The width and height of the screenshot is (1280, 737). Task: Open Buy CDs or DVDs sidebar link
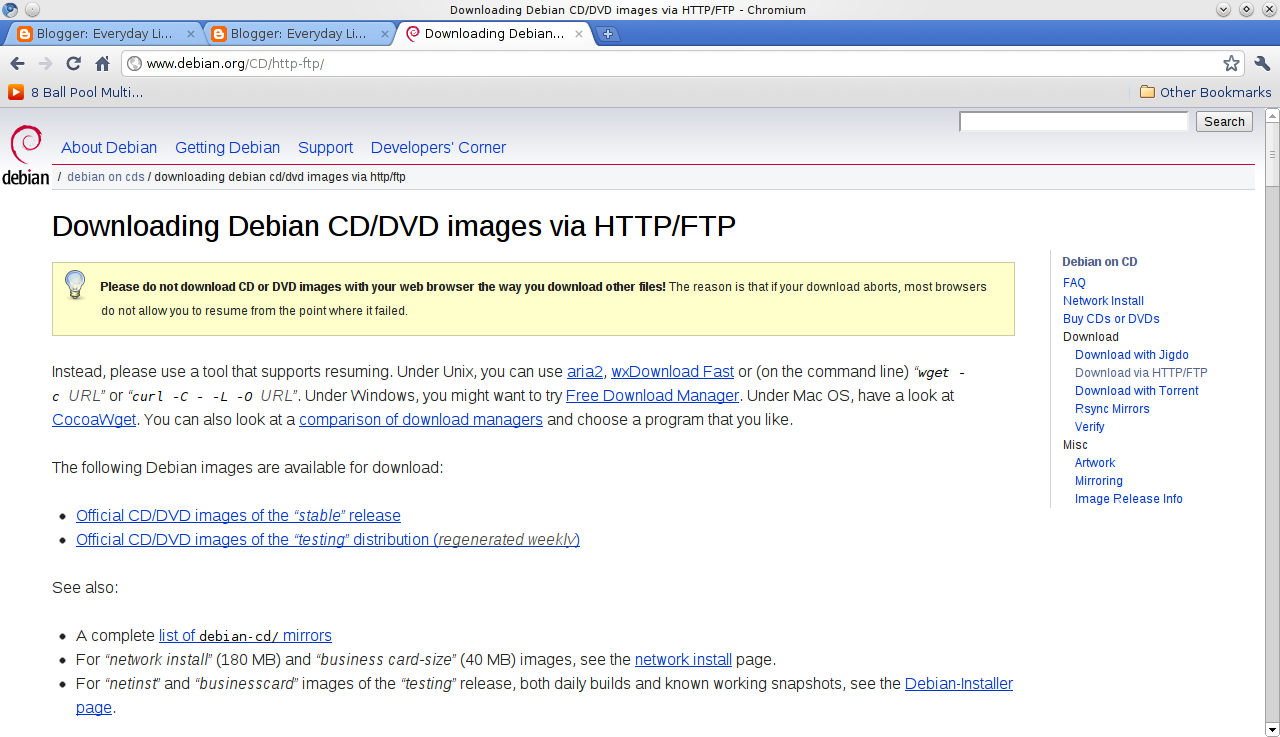[1111, 319]
